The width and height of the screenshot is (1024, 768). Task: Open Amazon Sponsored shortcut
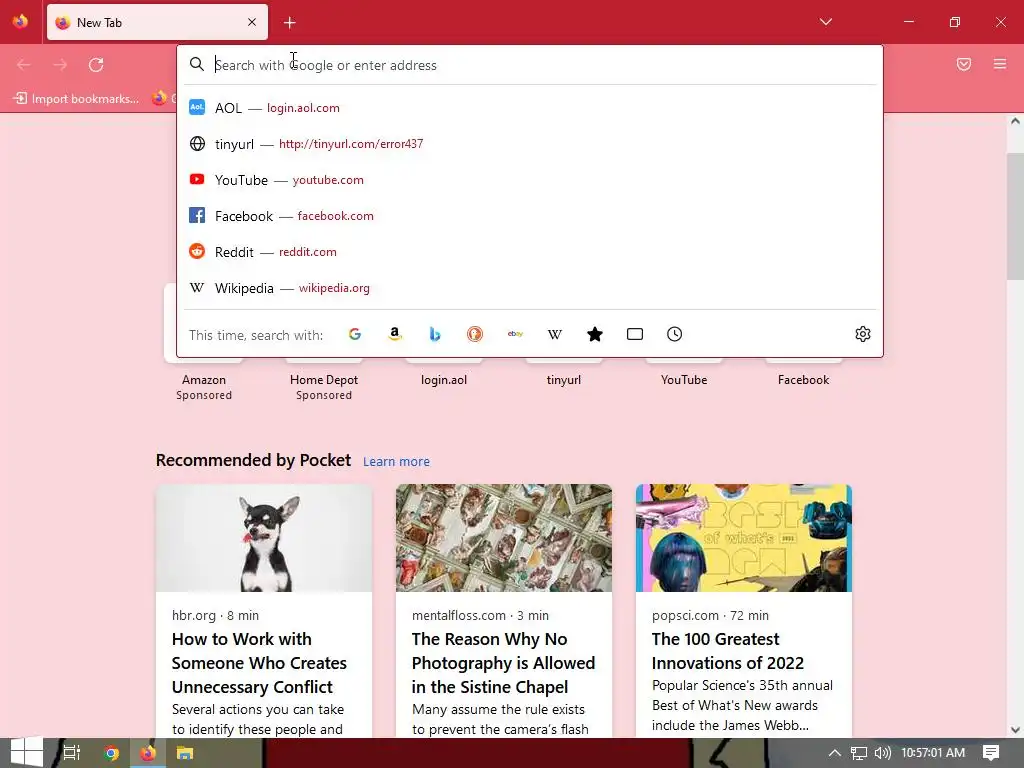[204, 380]
